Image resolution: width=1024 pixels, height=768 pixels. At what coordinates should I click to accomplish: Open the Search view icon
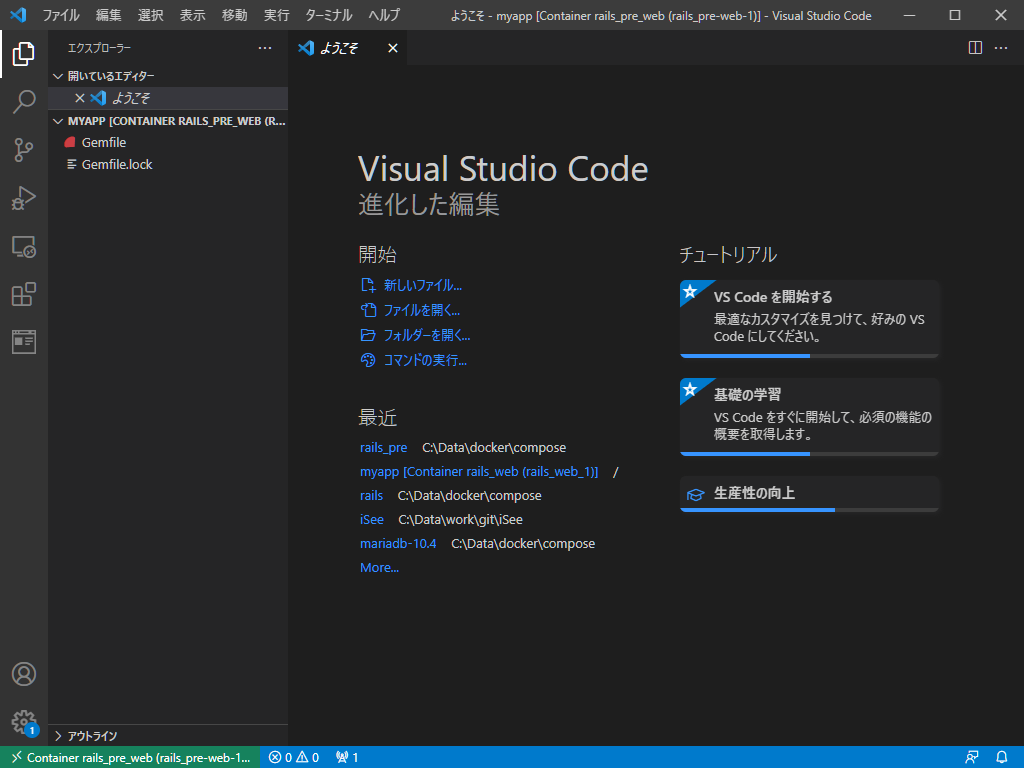click(24, 102)
